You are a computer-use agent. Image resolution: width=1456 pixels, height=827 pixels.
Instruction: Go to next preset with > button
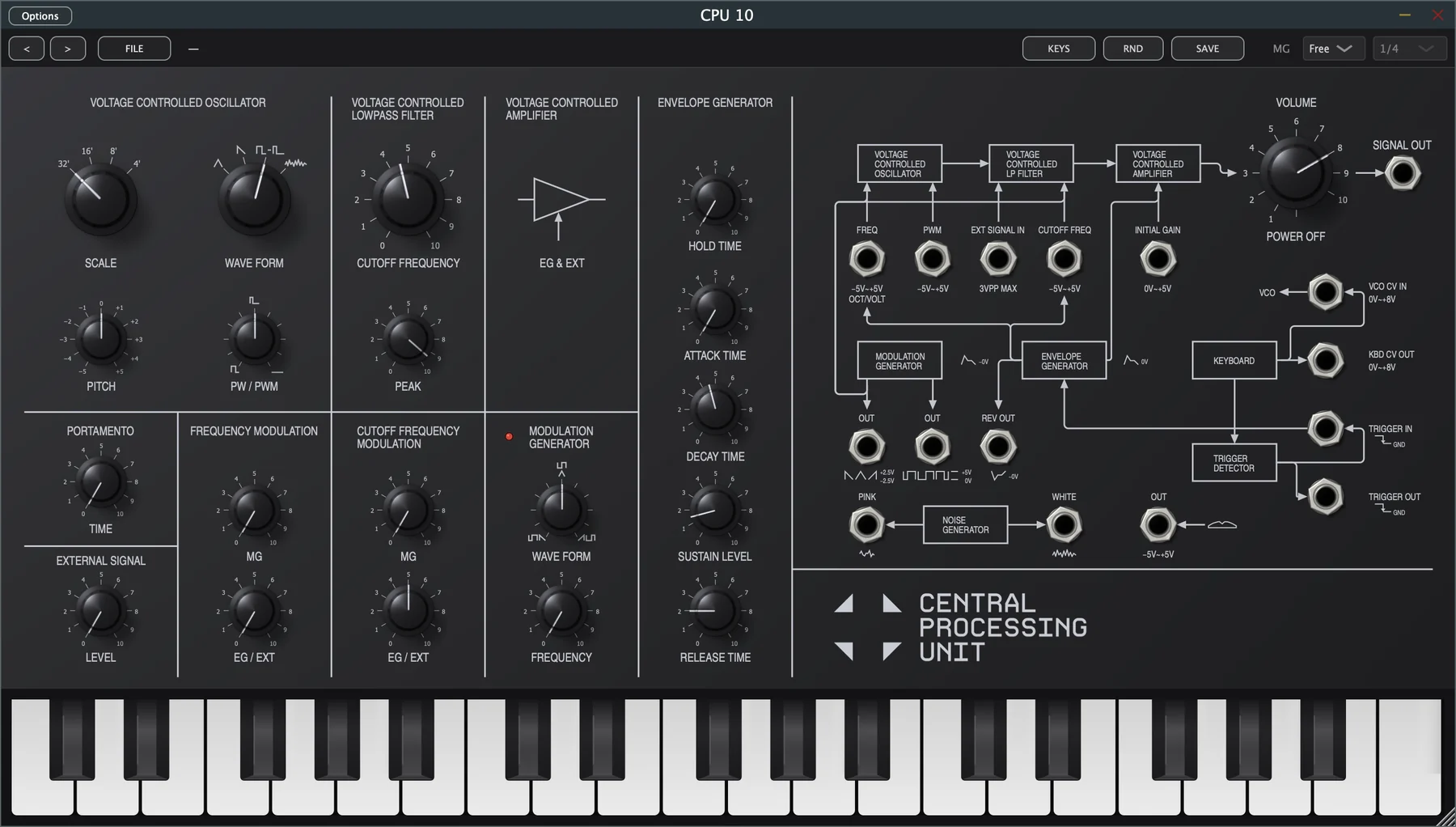(68, 49)
